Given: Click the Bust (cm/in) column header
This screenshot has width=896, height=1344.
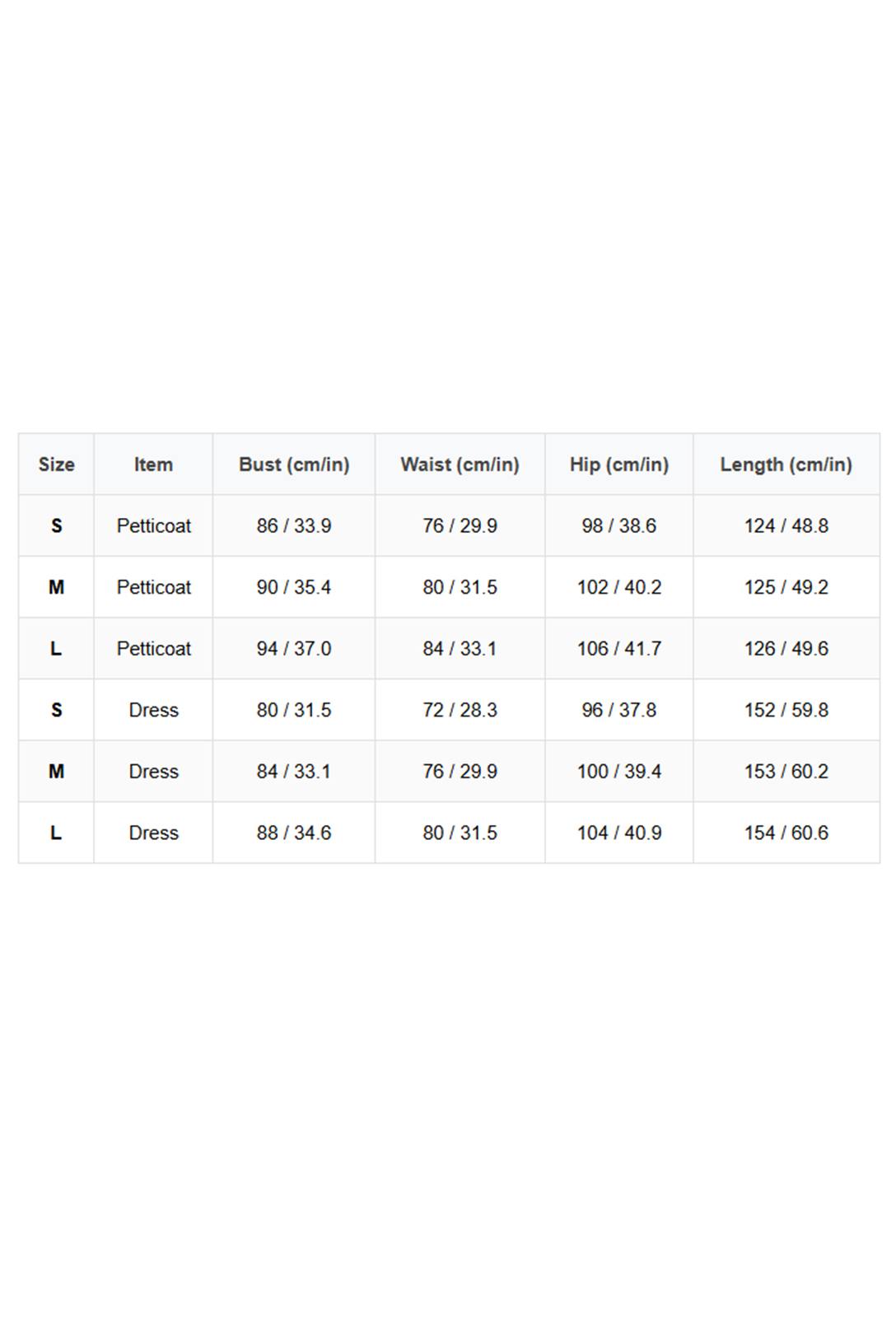Looking at the screenshot, I should point(294,464).
